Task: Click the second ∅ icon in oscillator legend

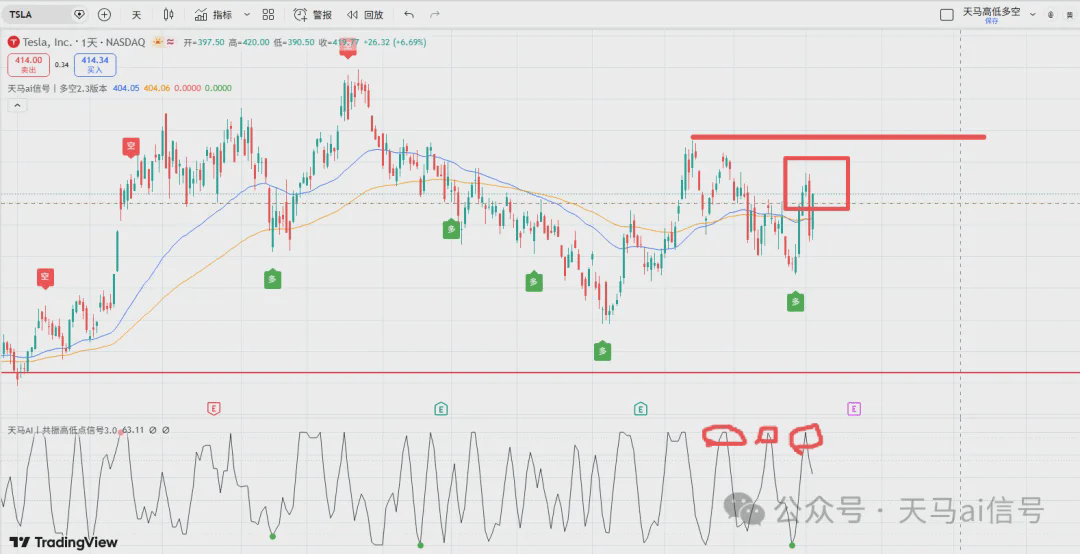Action: click(165, 430)
